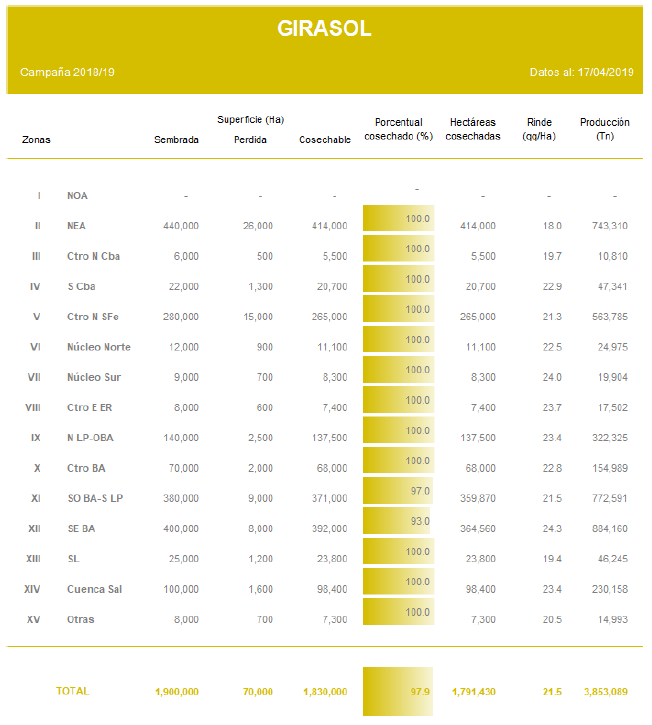The height and width of the screenshot is (725, 652).
Task: Click the 97.0 harvest bar for SO BA-S LP
Action: 397,491
